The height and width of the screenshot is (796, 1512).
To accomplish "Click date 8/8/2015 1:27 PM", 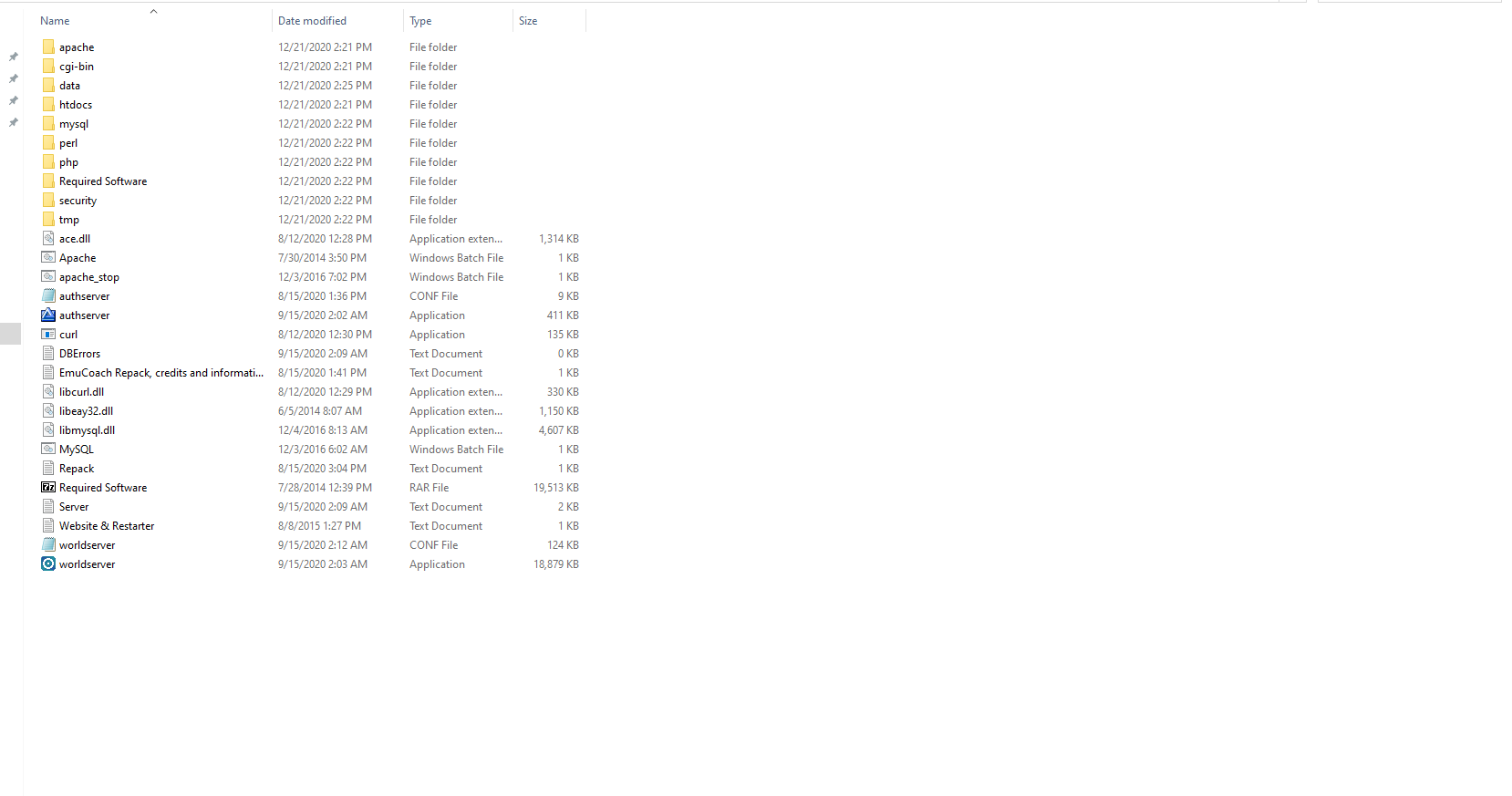I will [319, 525].
